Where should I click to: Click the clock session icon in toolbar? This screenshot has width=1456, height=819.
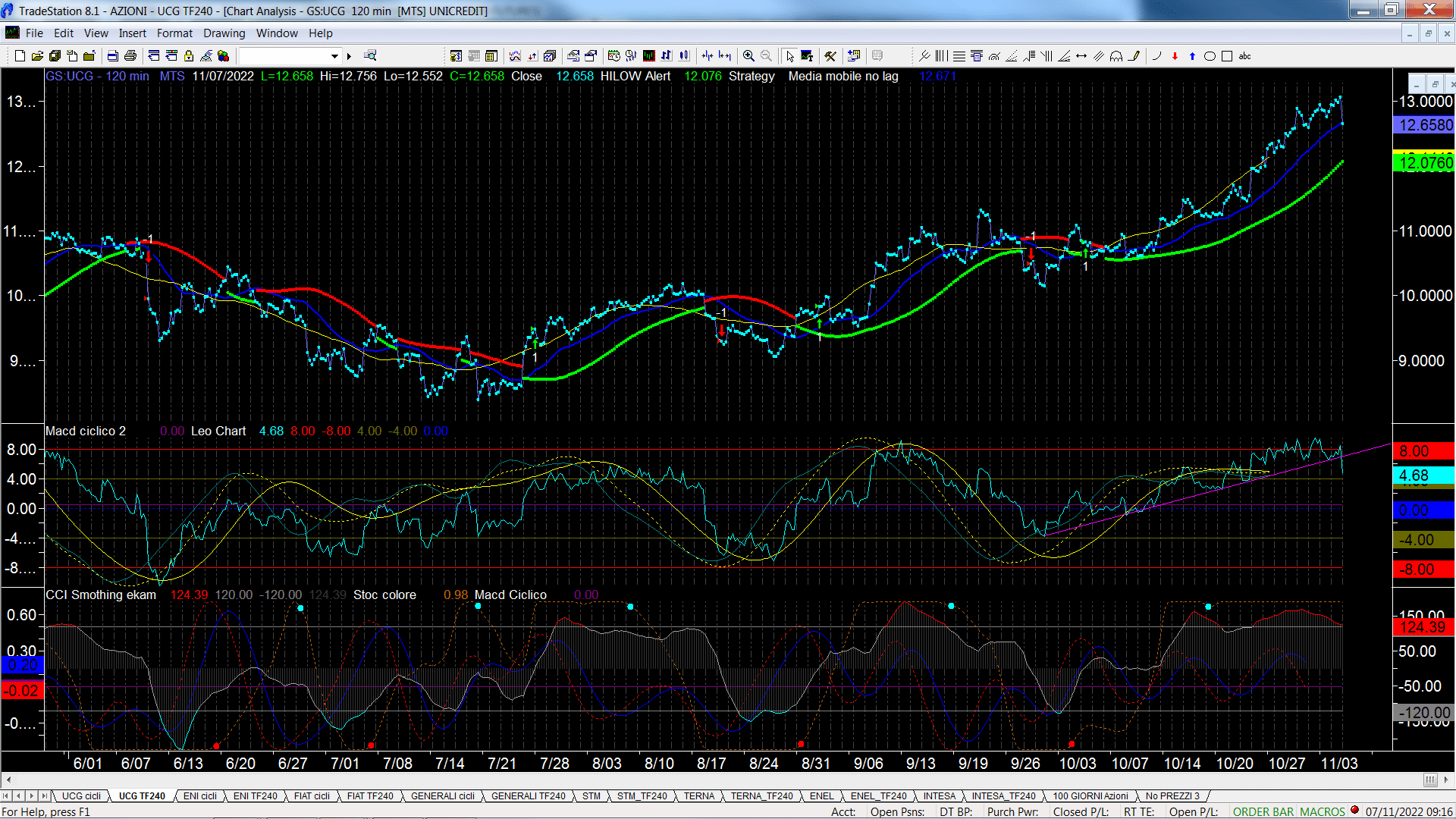tap(613, 56)
